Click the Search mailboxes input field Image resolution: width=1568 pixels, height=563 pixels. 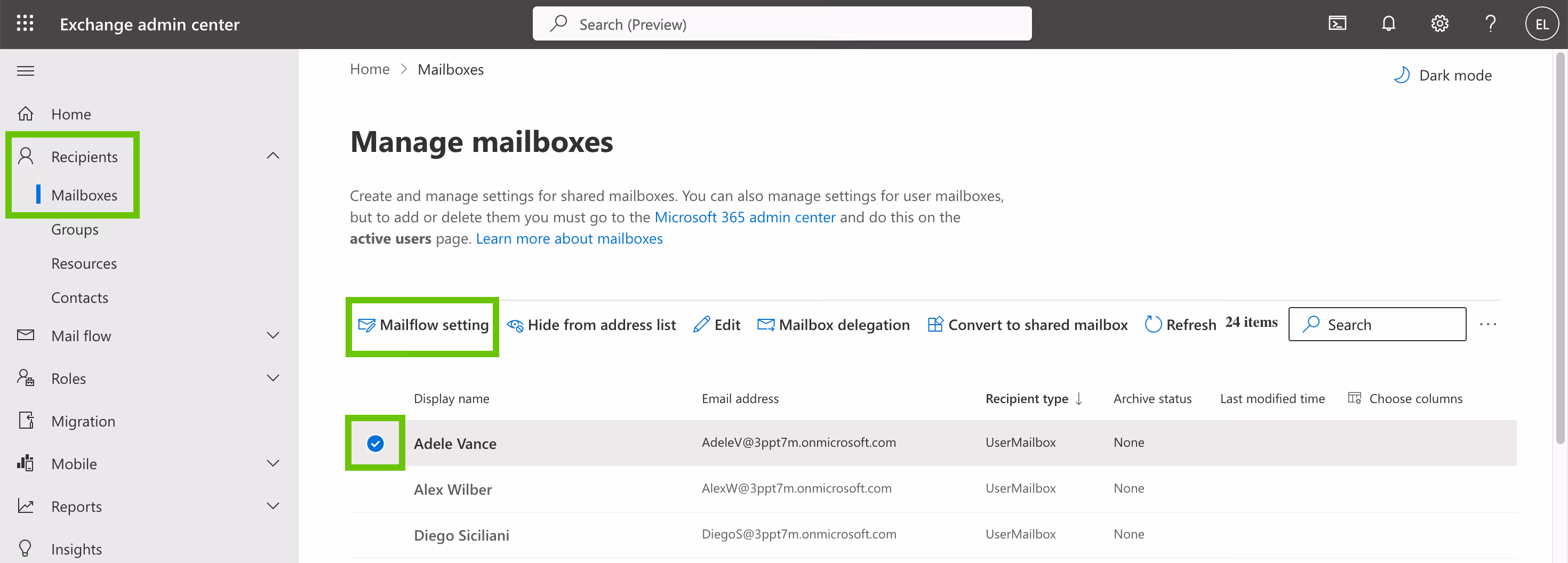click(x=1378, y=324)
